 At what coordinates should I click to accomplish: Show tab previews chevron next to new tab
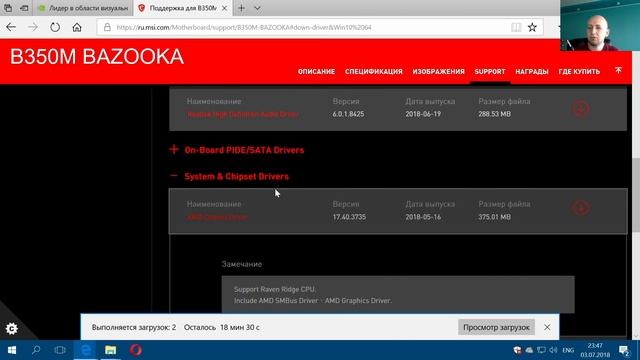pos(257,8)
